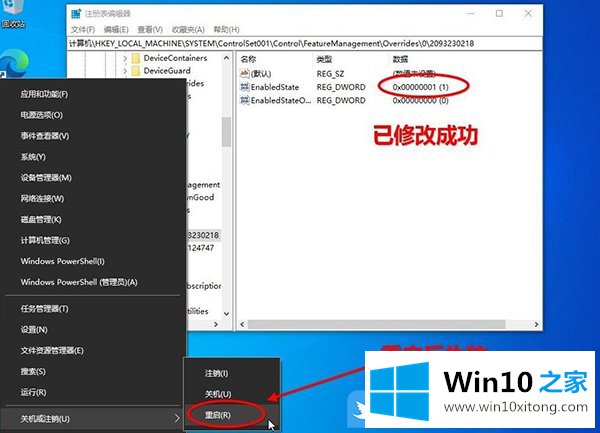Open the Favorites (收藏夹) menu
Image resolution: width=600 pixels, height=433 pixels.
[x=188, y=29]
